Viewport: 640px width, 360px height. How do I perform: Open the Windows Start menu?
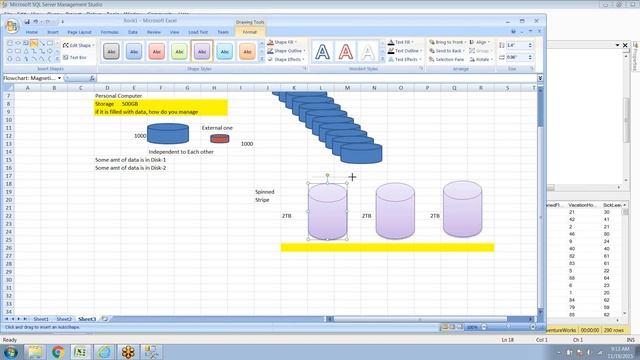[x=11, y=351]
